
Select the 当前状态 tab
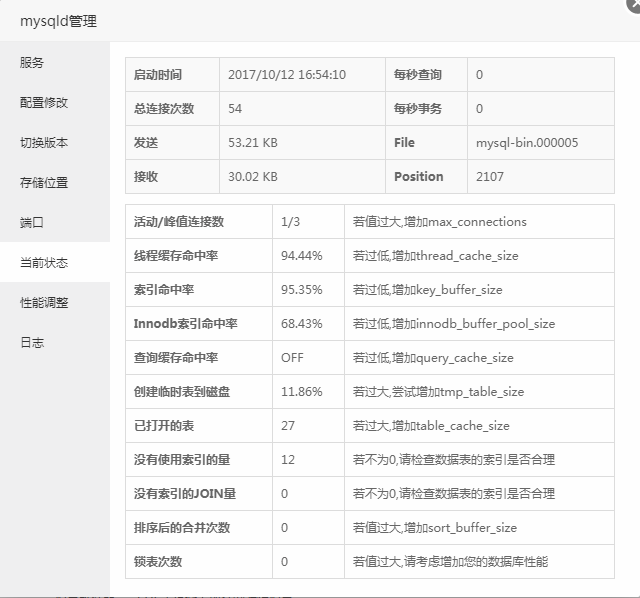tap(55, 262)
